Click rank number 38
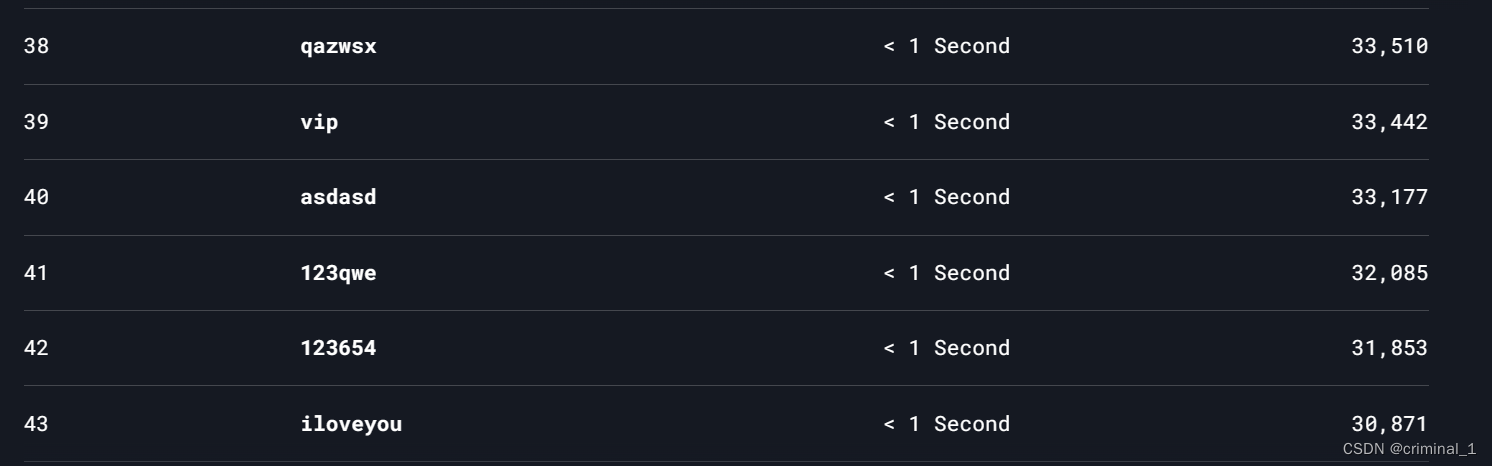This screenshot has height=466, width=1492. pyautogui.click(x=36, y=46)
